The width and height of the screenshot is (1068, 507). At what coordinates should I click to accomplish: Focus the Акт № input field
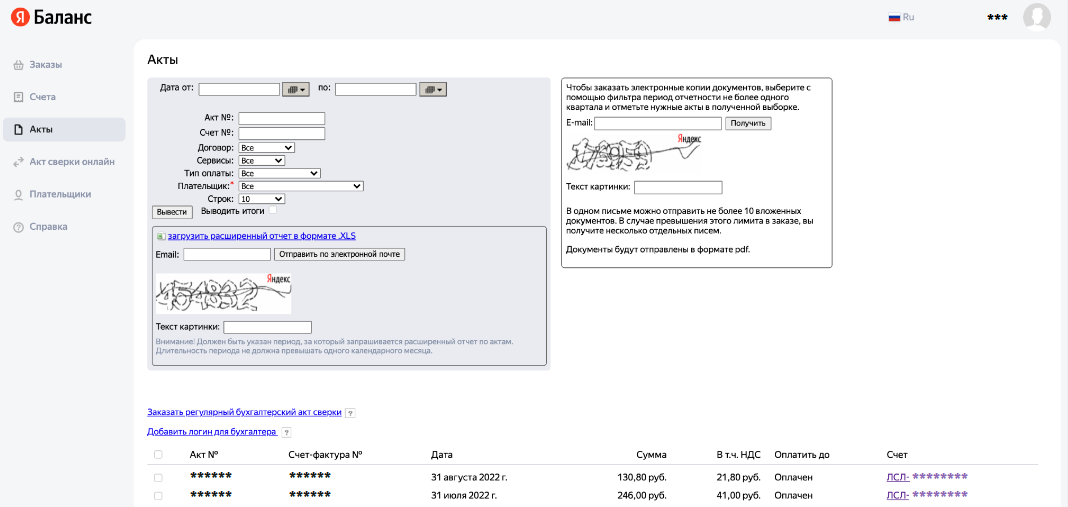click(x=281, y=118)
